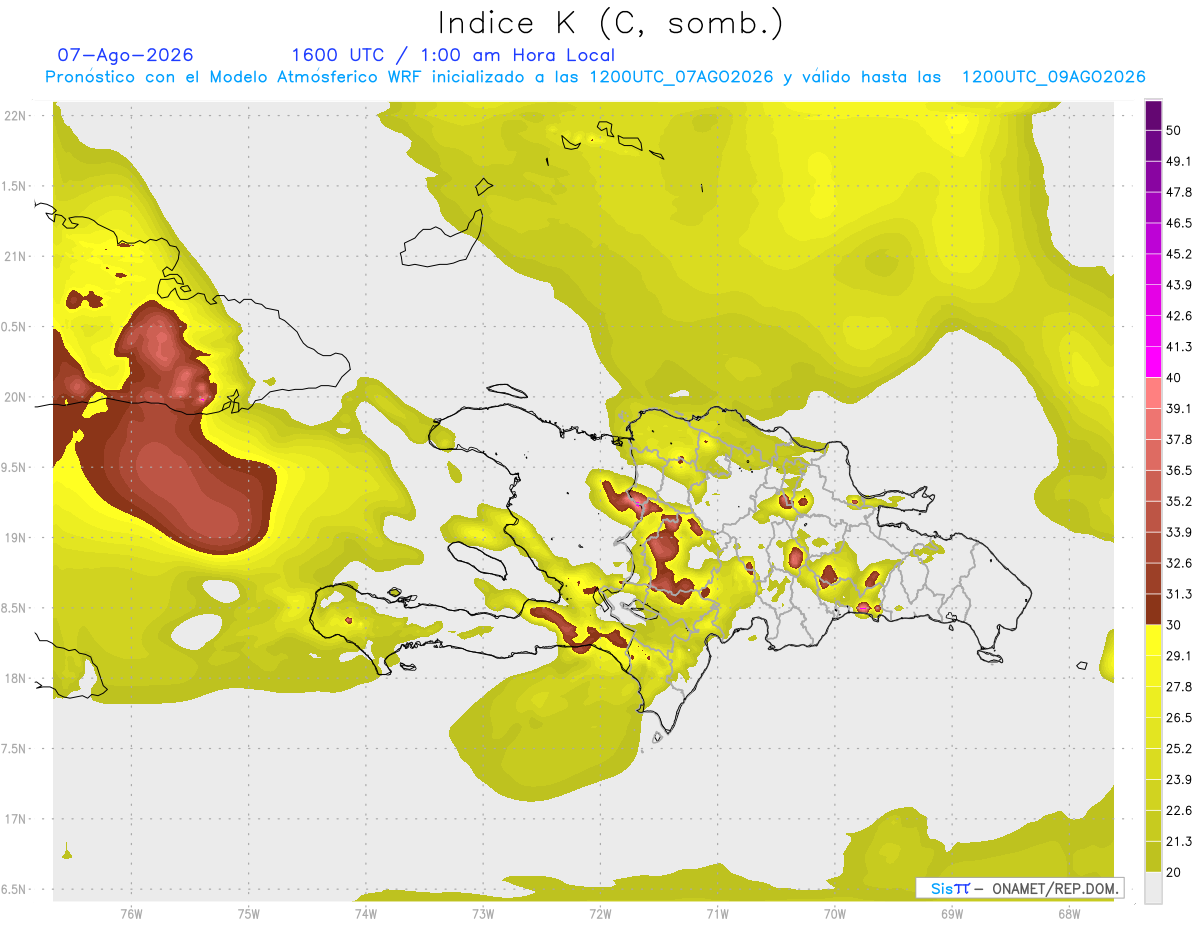Click the colorbar value "39.1"
This screenshot has height=927, width=1200.
(x=1178, y=409)
